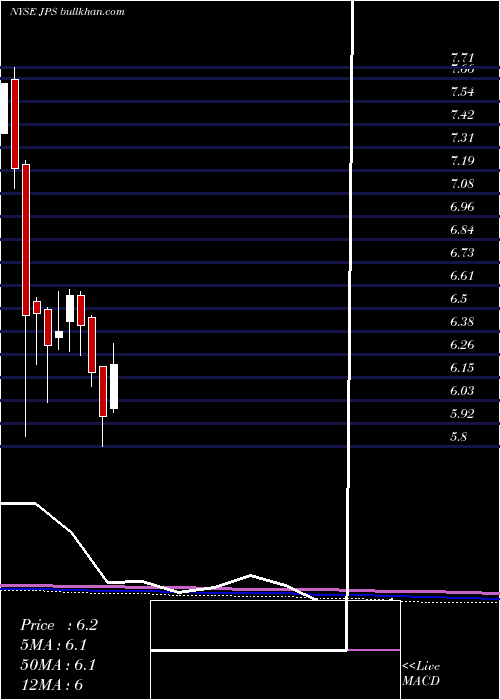
Task: Click the 6.38 price axis label
Action: tap(462, 322)
